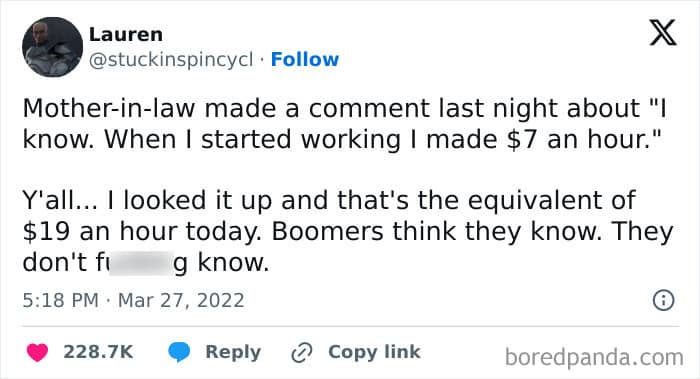Open the Twitter info circle icon
Image resolution: width=700 pixels, height=379 pixels.
coord(663,300)
